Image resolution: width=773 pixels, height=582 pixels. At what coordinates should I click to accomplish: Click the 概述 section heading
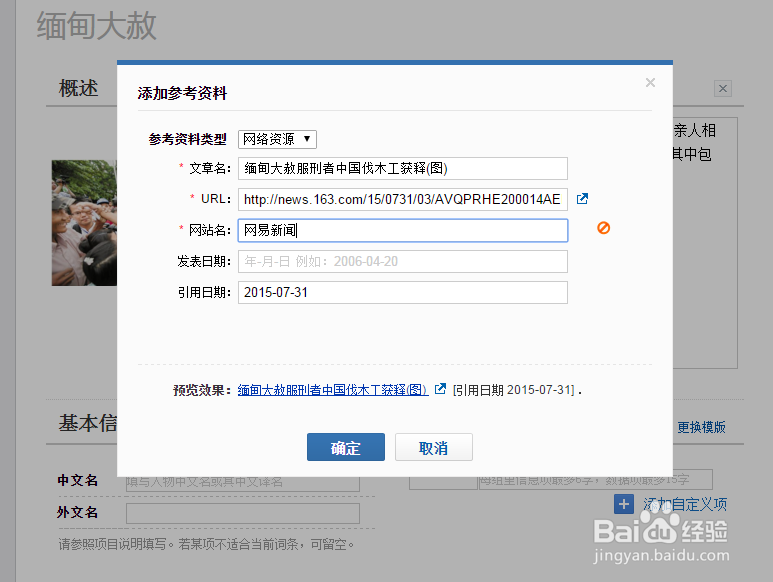(x=78, y=88)
